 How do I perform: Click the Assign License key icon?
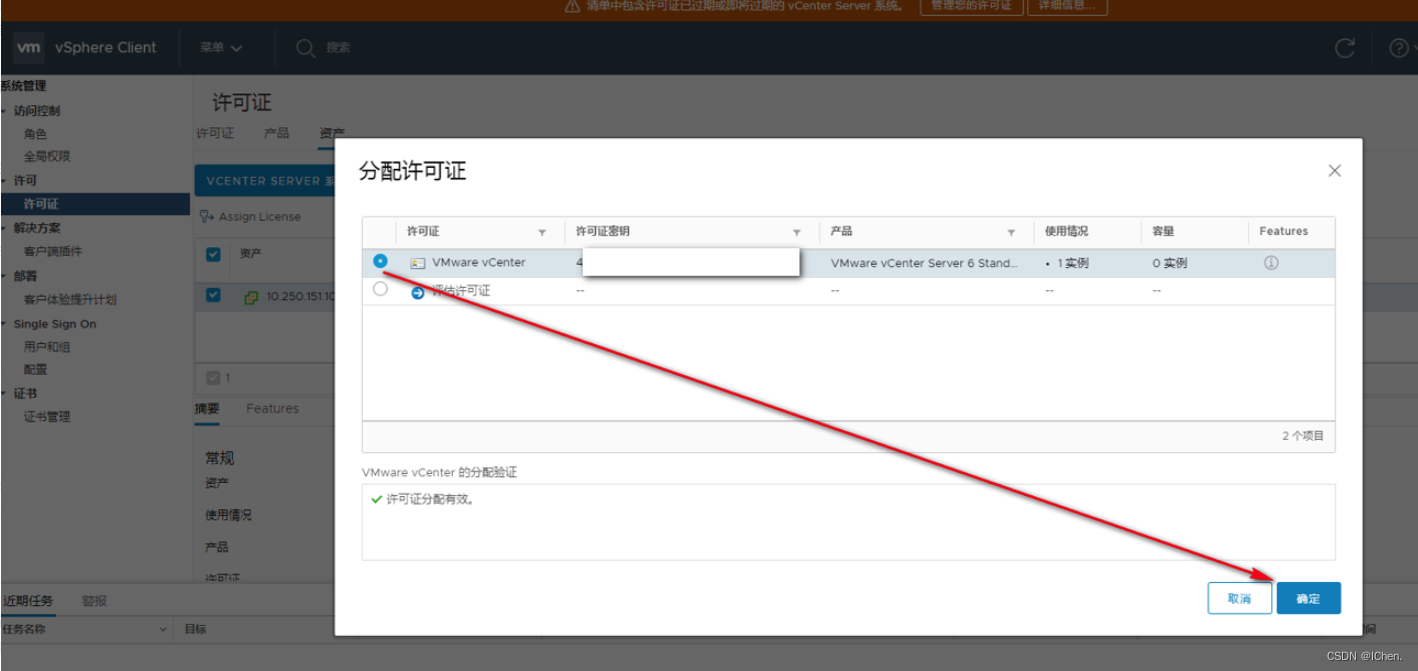(x=207, y=216)
